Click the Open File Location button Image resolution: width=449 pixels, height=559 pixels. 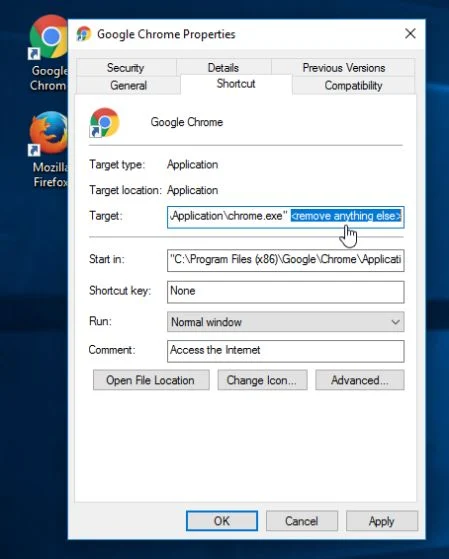[x=151, y=380]
